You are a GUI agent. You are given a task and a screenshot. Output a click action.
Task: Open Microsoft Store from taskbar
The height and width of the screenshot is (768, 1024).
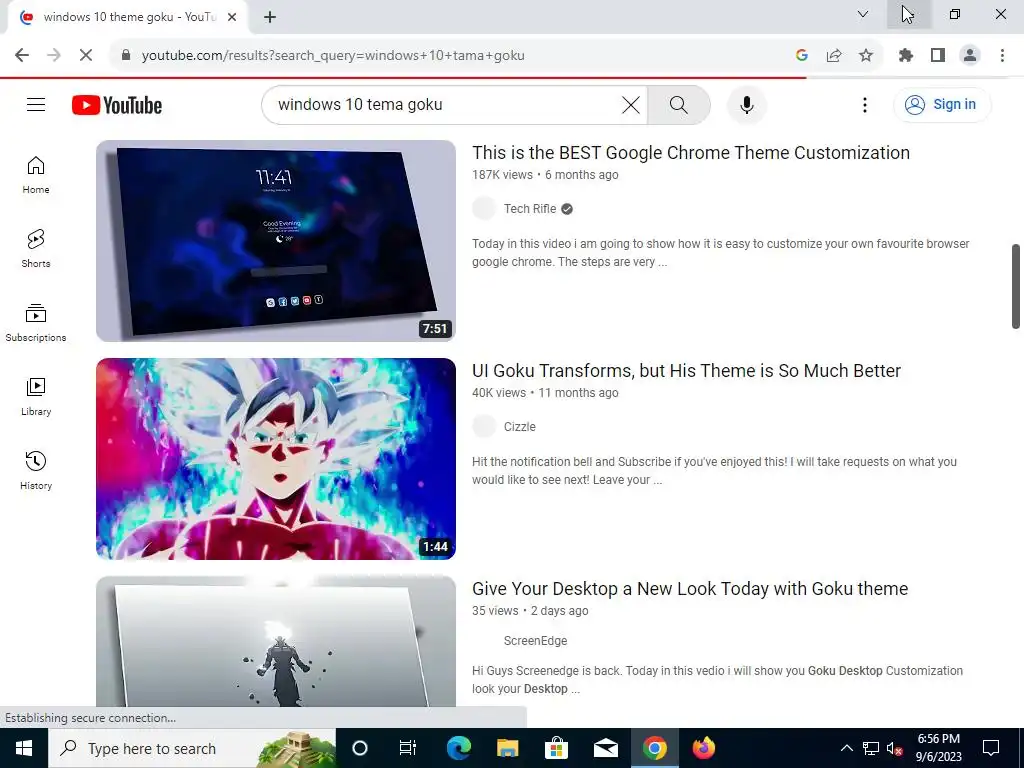tap(556, 748)
